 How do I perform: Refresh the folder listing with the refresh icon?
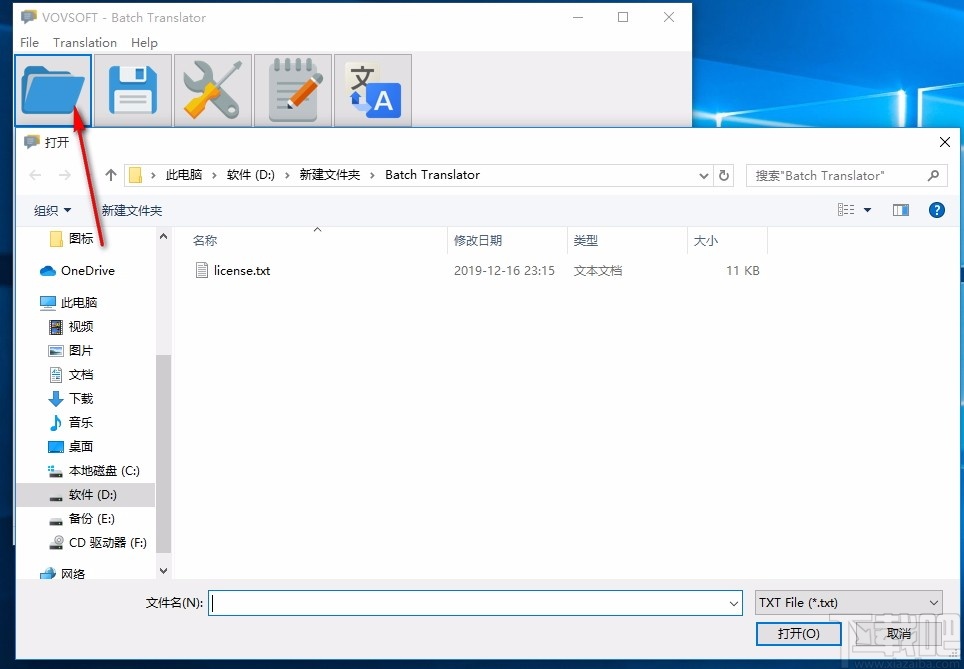pyautogui.click(x=724, y=175)
